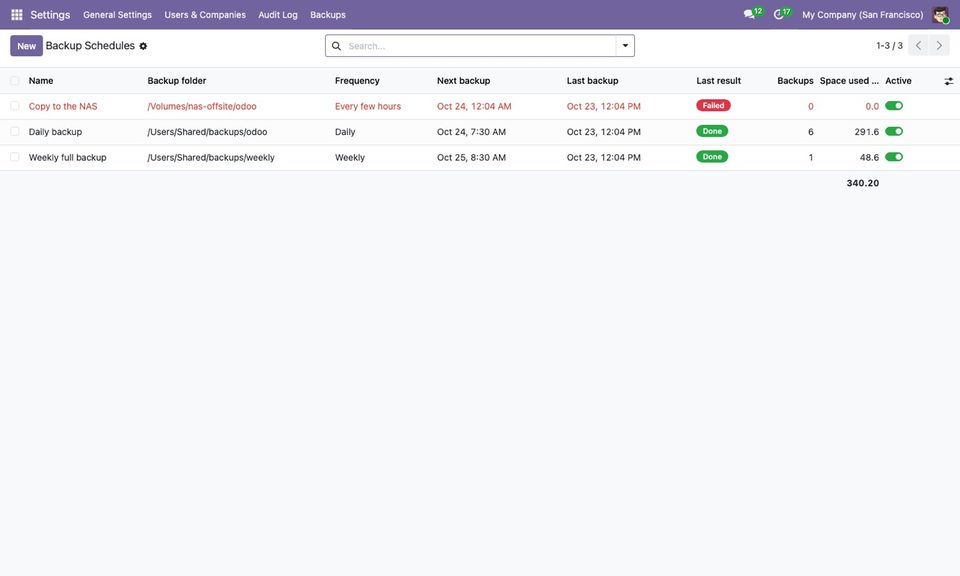Click the Failed status badge
The height and width of the screenshot is (576, 960).
point(713,106)
